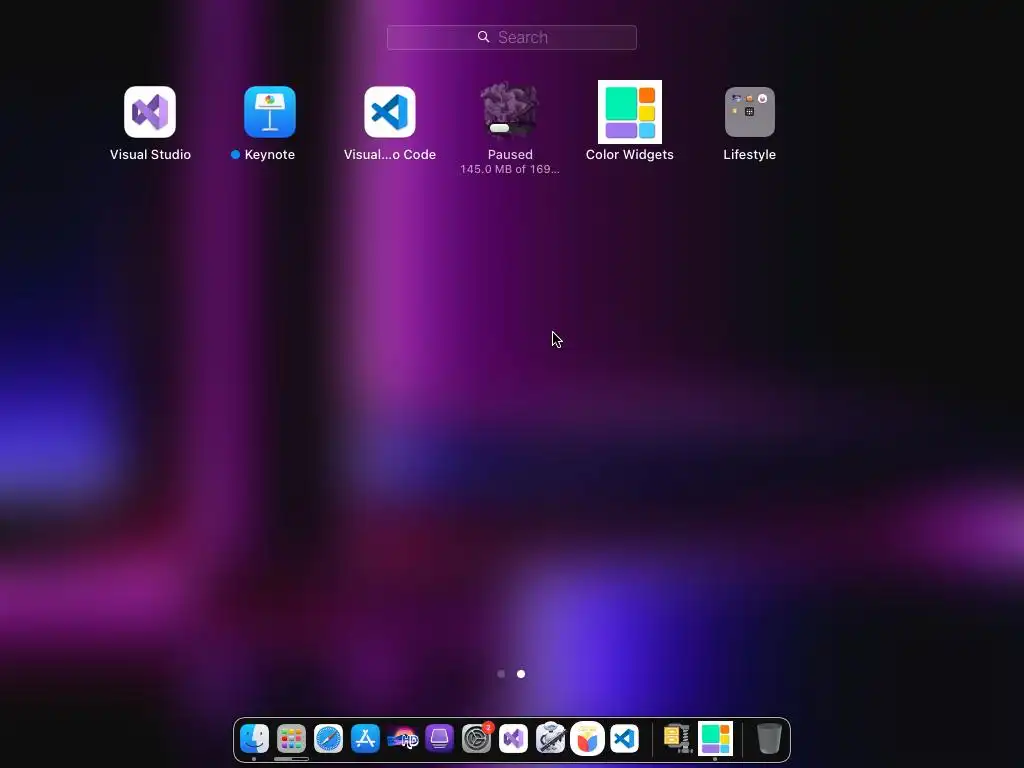Resume the paused app download icon
This screenshot has width=1024, height=768.
[510, 110]
